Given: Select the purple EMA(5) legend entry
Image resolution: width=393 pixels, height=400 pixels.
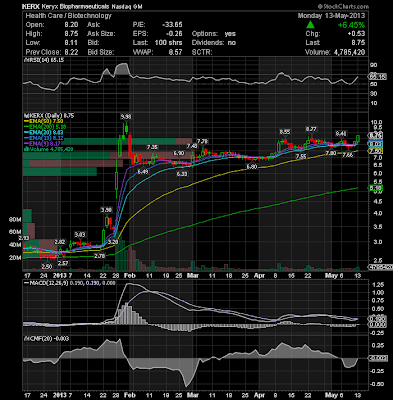Looking at the screenshot, I should pyautogui.click(x=43, y=144).
